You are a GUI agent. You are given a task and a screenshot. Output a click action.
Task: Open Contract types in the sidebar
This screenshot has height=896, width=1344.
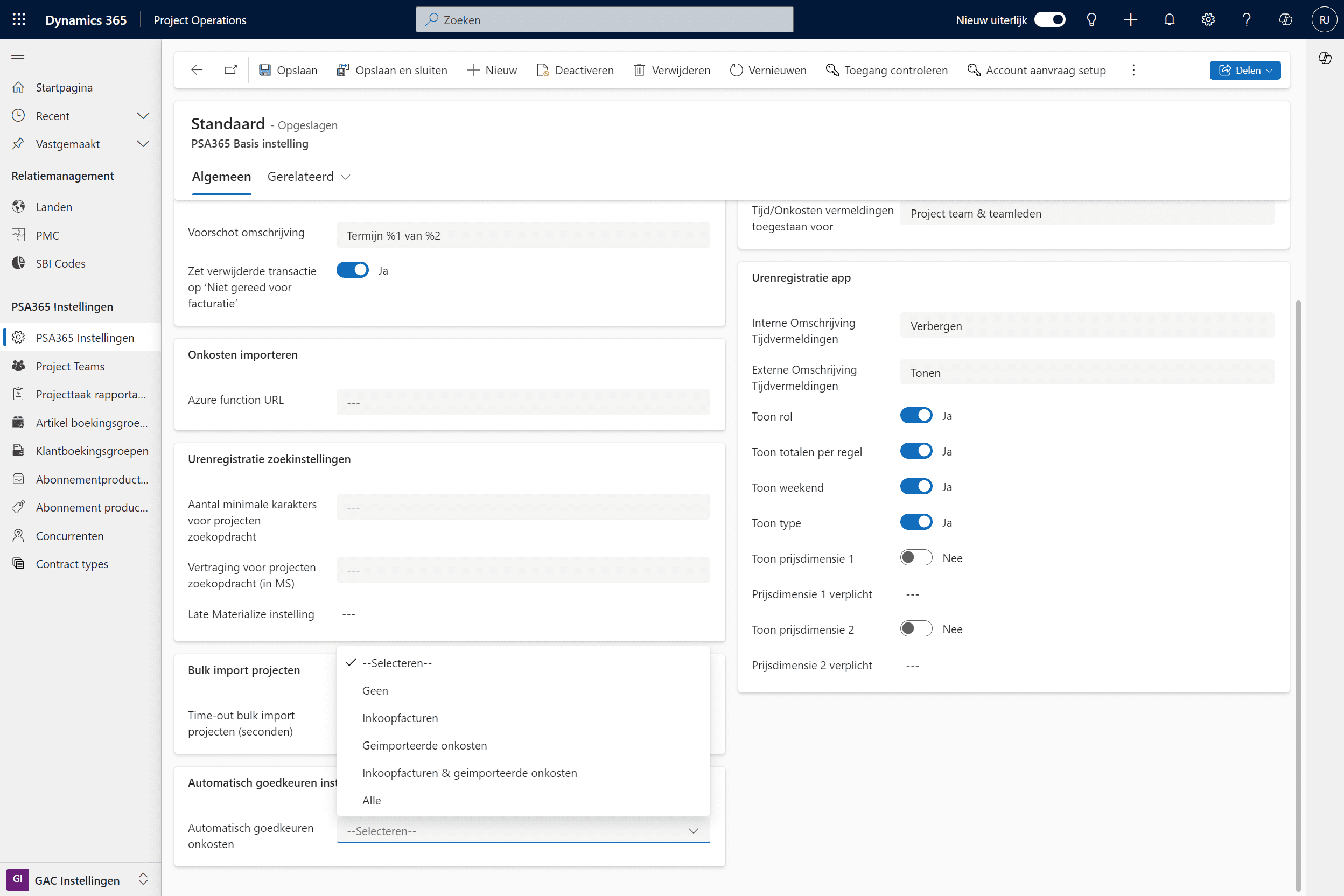80,563
